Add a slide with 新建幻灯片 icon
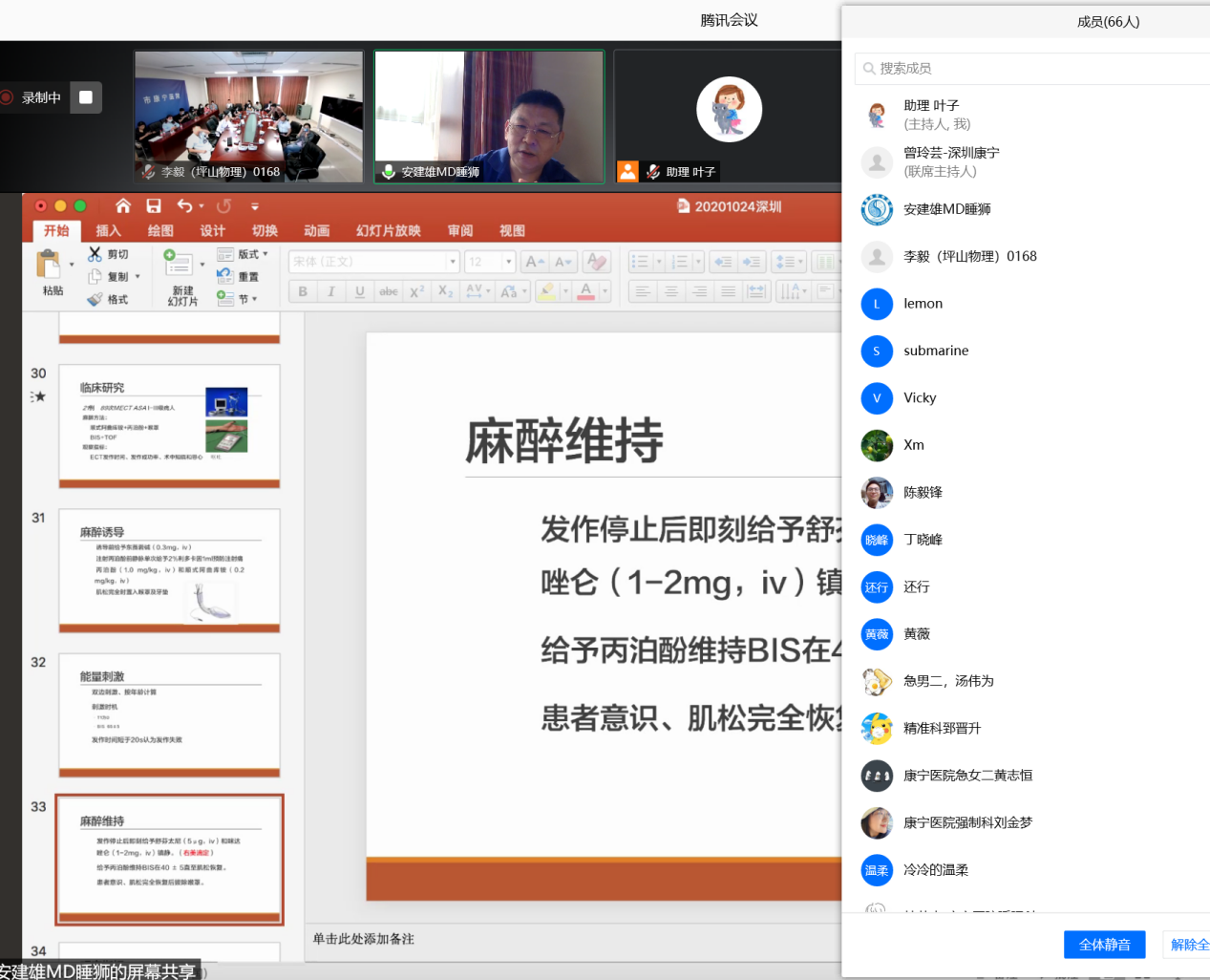The image size is (1210, 980). pyautogui.click(x=178, y=263)
